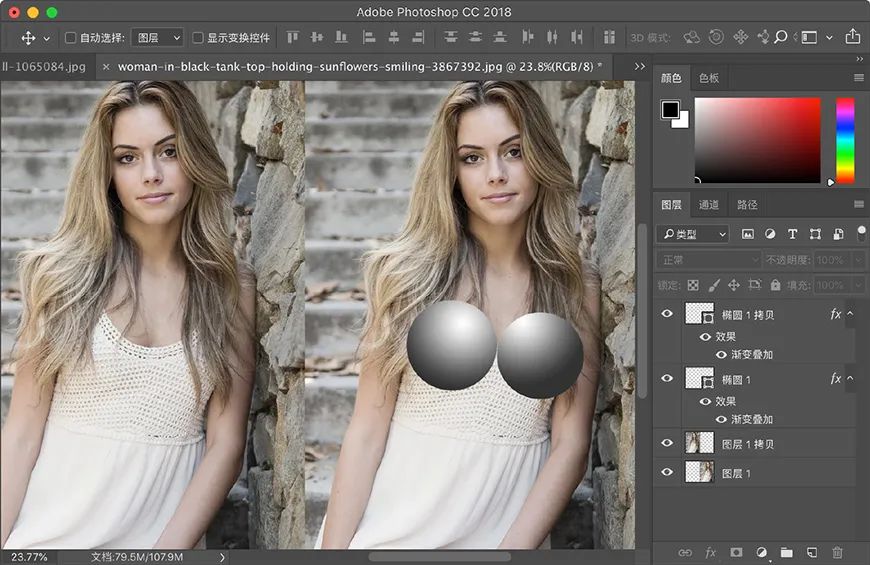Open the adjustment layer circle icon
Image resolution: width=870 pixels, height=565 pixels.
761,552
